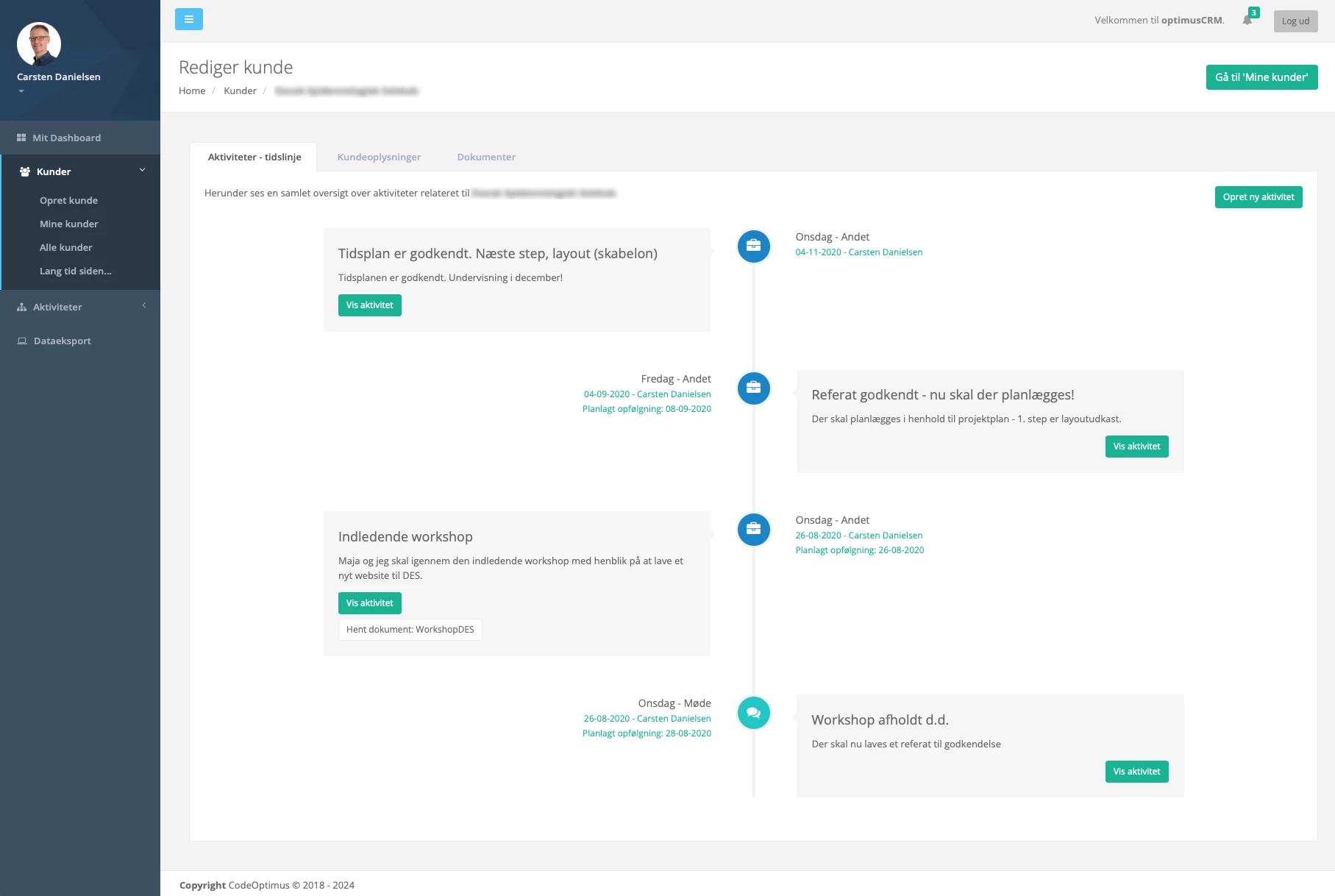
Task: Click the Dataeksport monitor icon
Action: [x=21, y=341]
